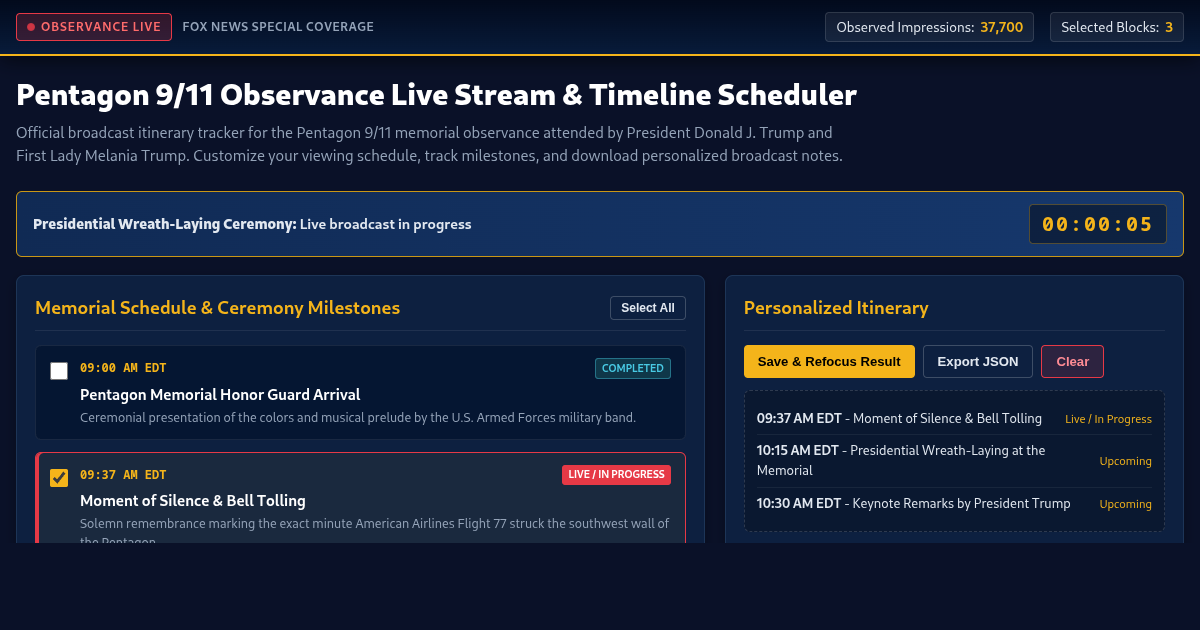Screen dimensions: 1200x630
Task: Click the Export JSON button
Action: pos(978,361)
